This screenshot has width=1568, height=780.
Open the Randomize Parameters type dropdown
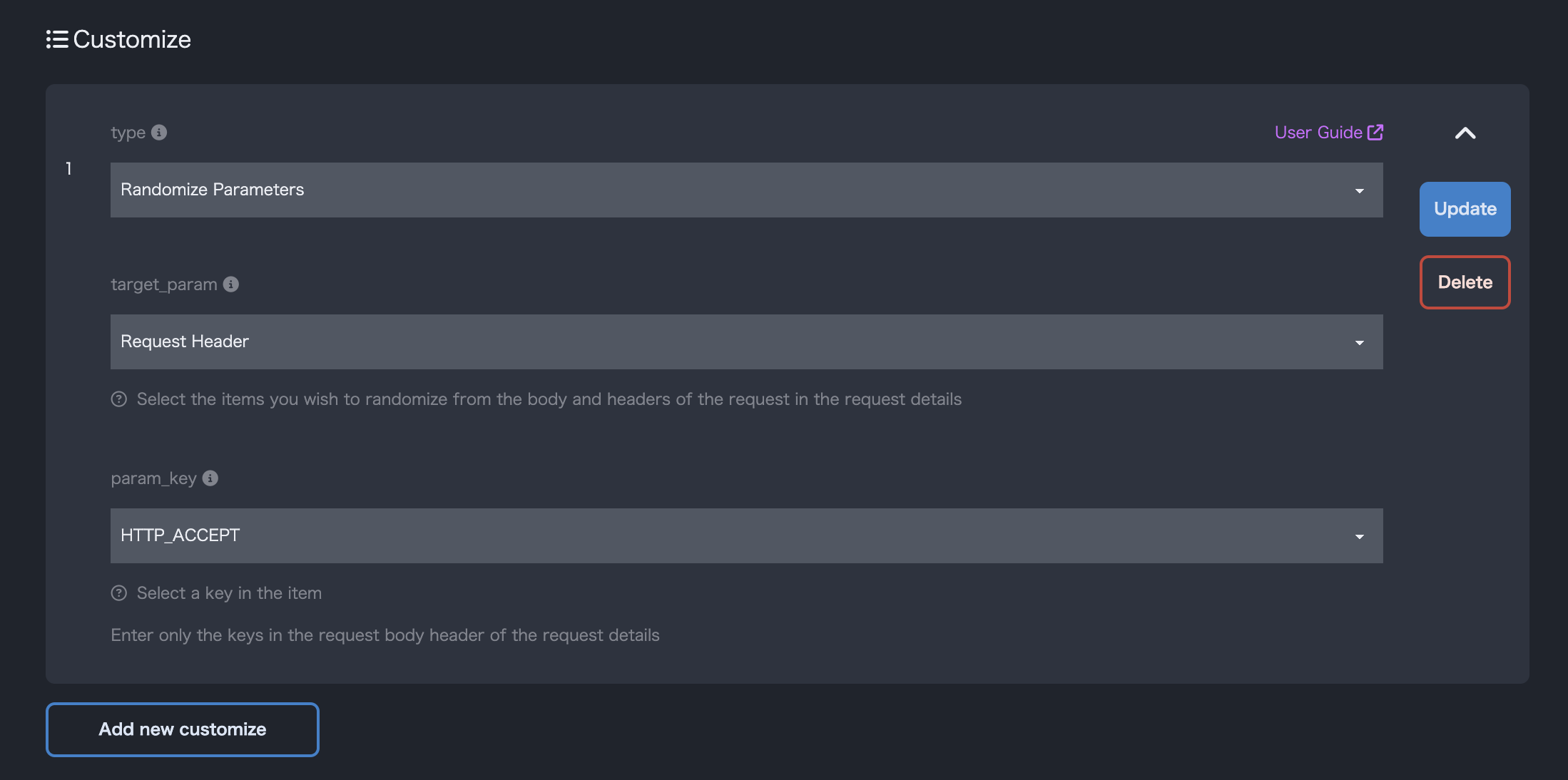tap(746, 190)
